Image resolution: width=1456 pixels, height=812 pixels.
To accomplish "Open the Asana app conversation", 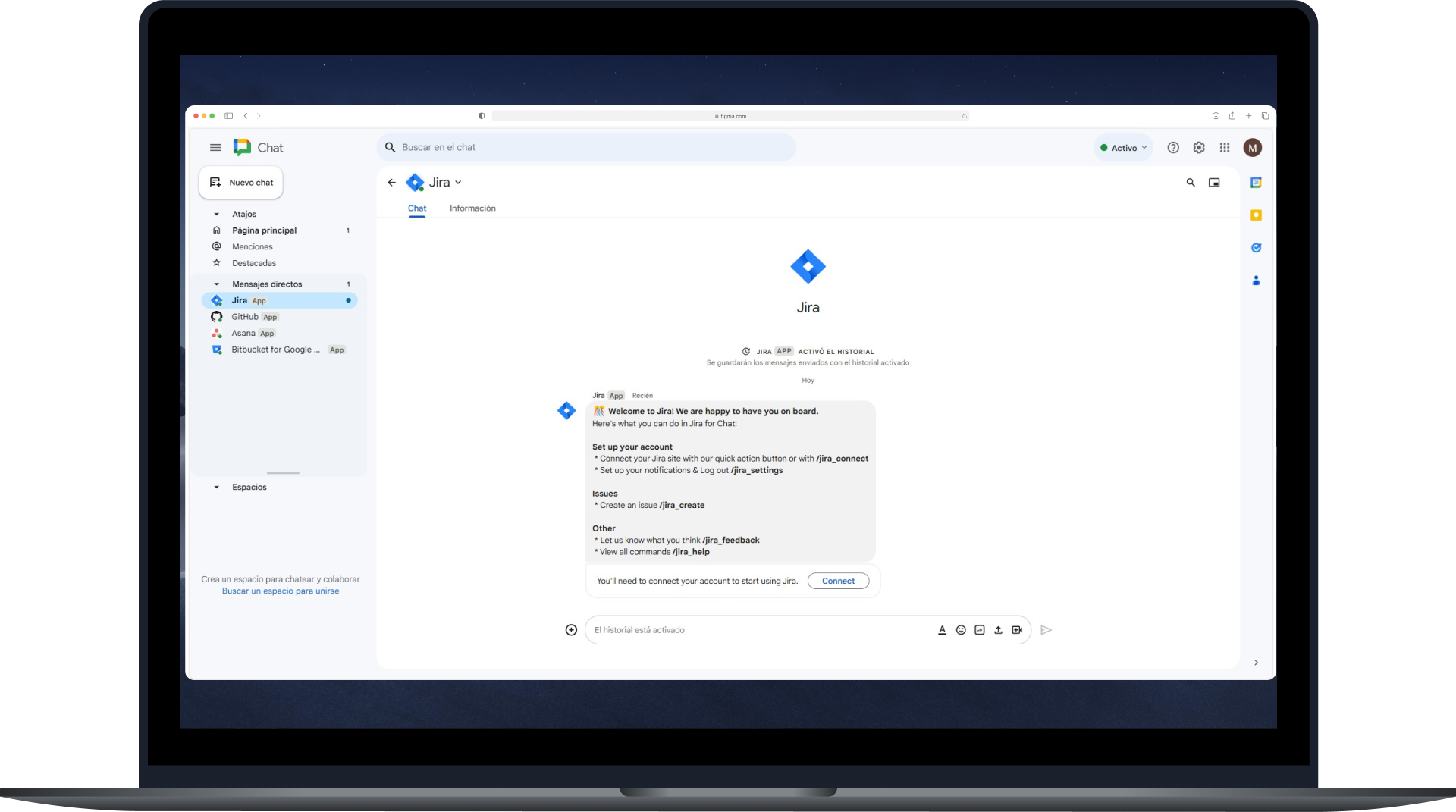I will click(278, 334).
